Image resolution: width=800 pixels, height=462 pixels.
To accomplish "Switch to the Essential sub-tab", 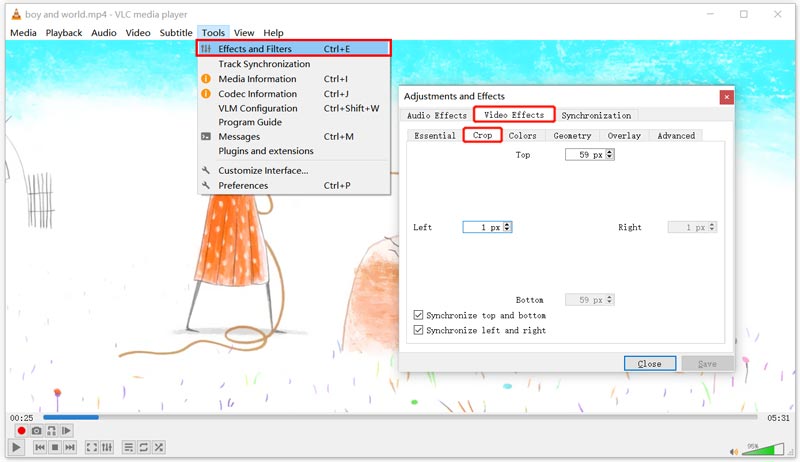I will coord(435,136).
